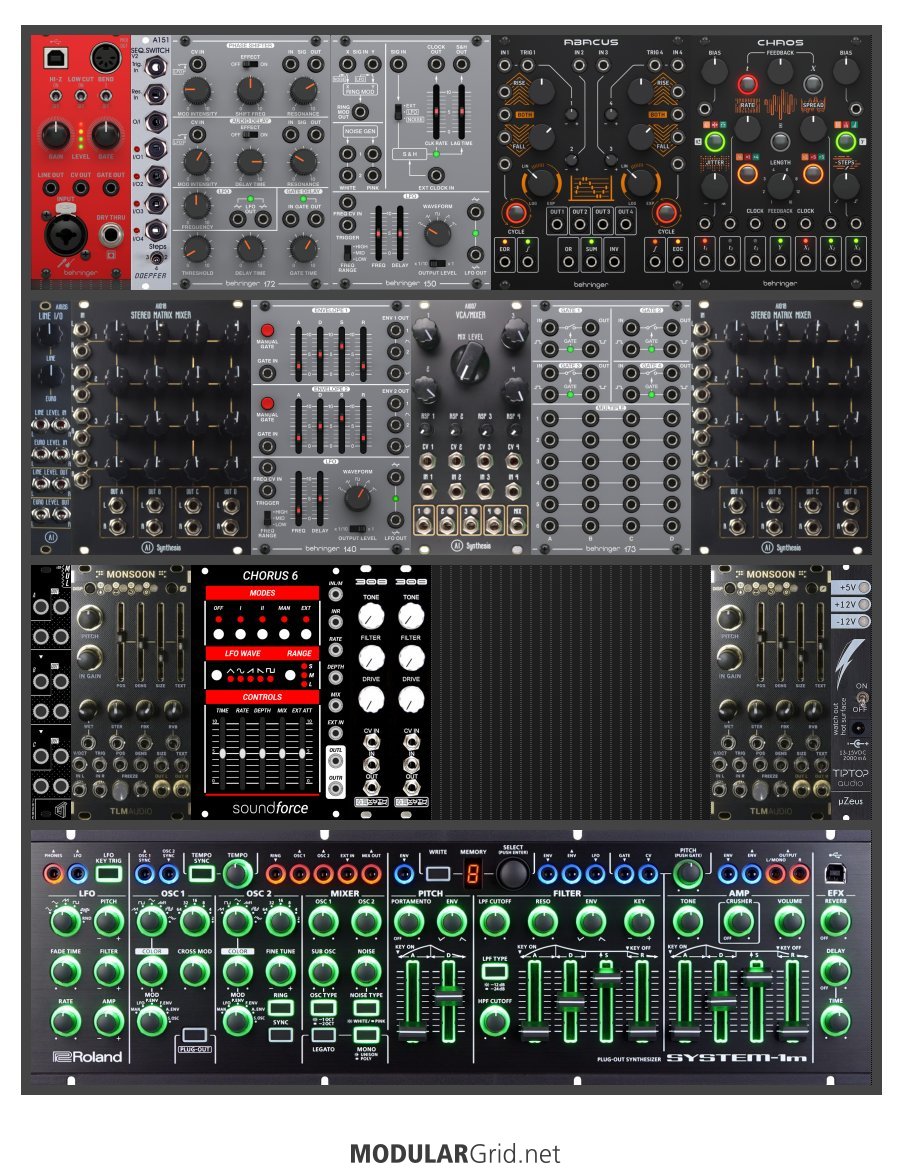912x1175 pixels.
Task: Click the System-1m PITCH attack A slider
Action: (412, 1000)
